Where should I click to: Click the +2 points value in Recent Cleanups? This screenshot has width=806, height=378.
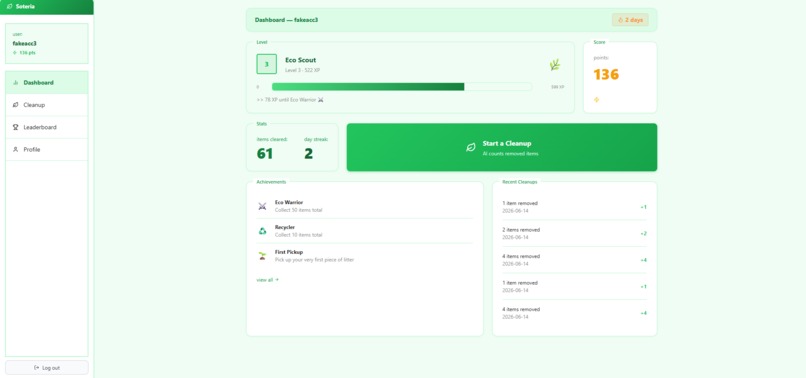click(x=644, y=233)
